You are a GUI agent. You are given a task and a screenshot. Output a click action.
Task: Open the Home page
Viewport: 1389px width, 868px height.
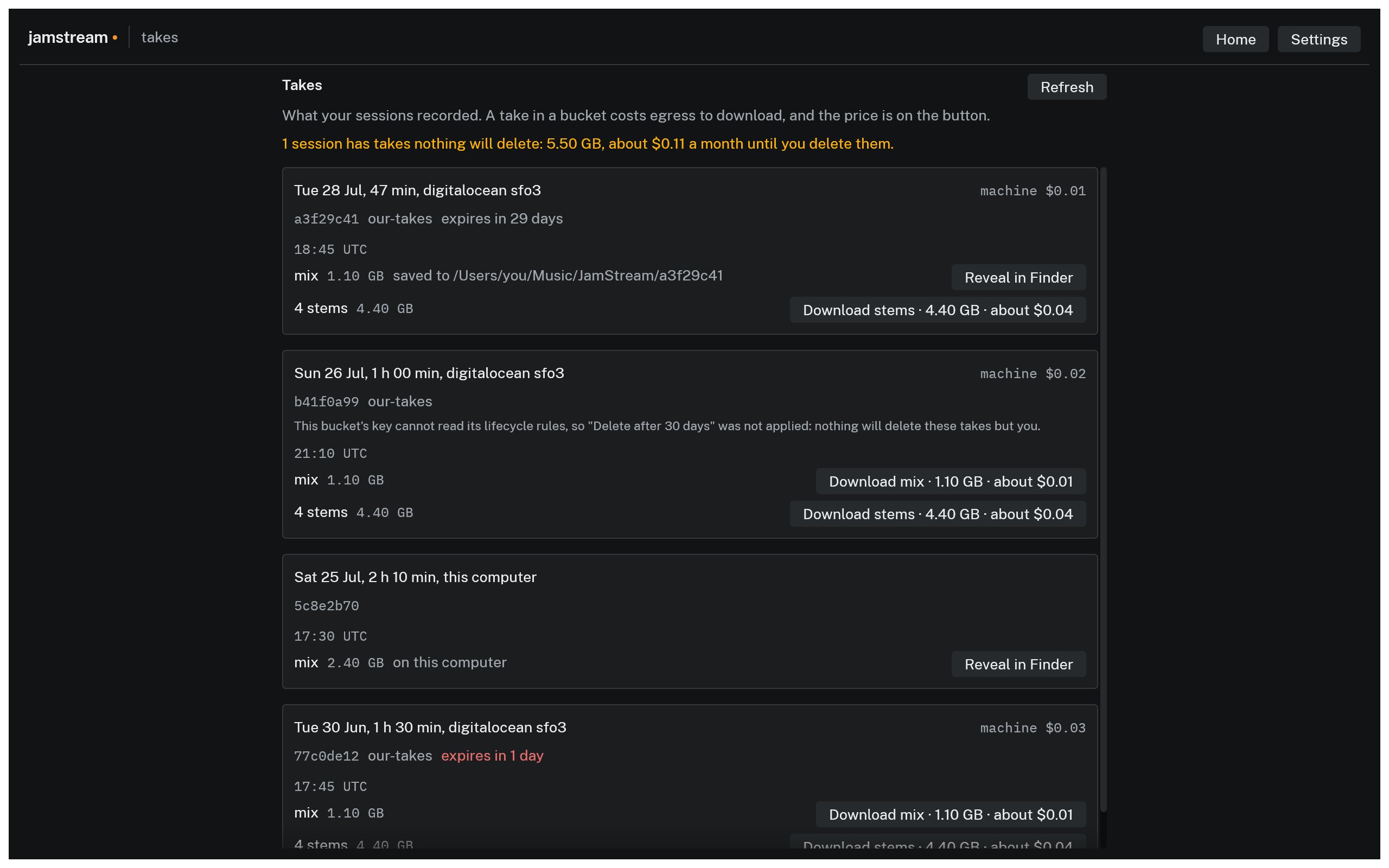(x=1235, y=39)
